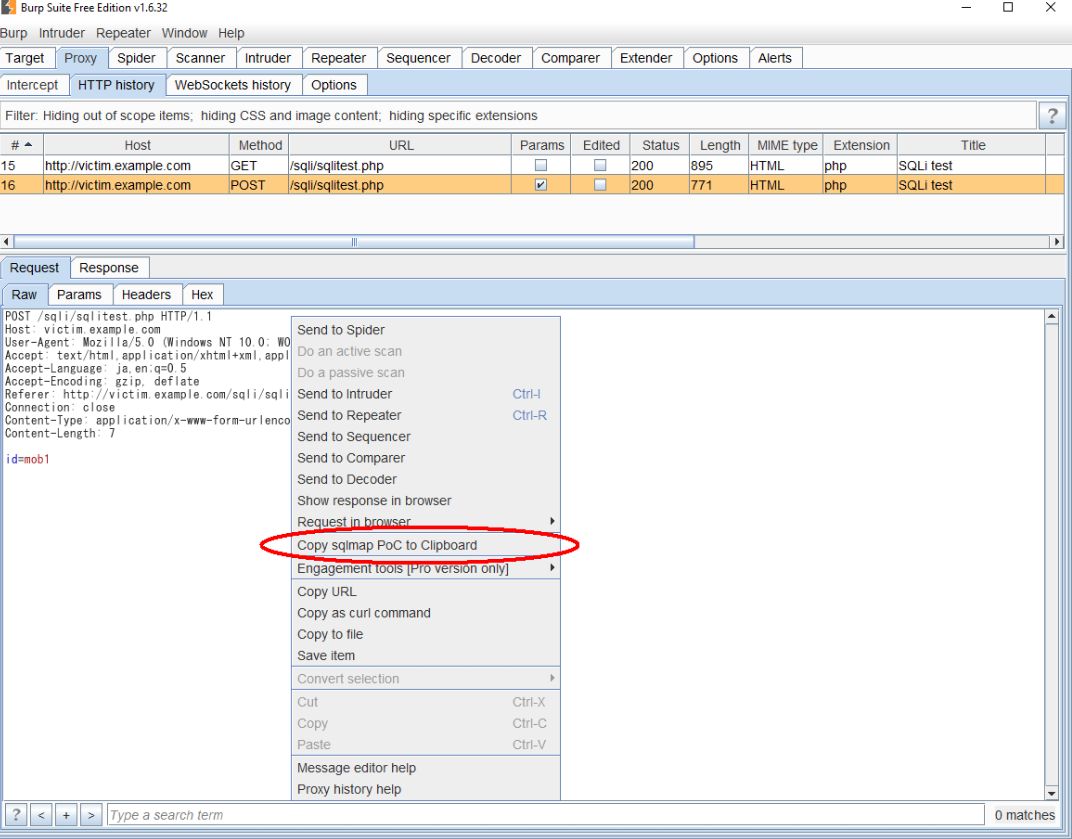Screen dimensions: 1072x839
Task: Click request editor scroll up arrow
Action: 1052,316
